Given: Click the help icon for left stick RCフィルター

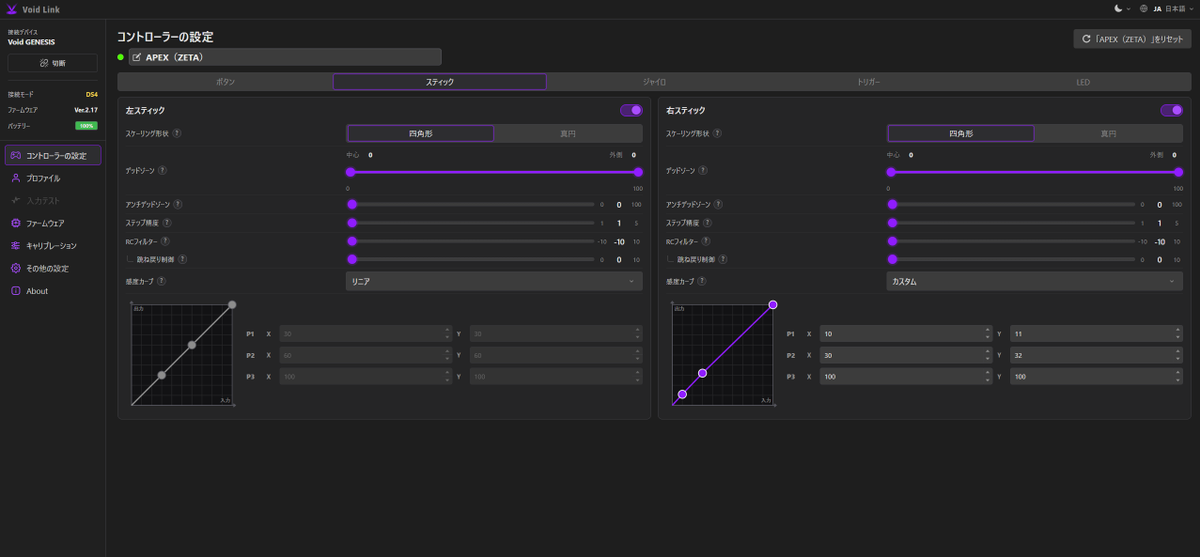Looking at the screenshot, I should click(x=165, y=241).
